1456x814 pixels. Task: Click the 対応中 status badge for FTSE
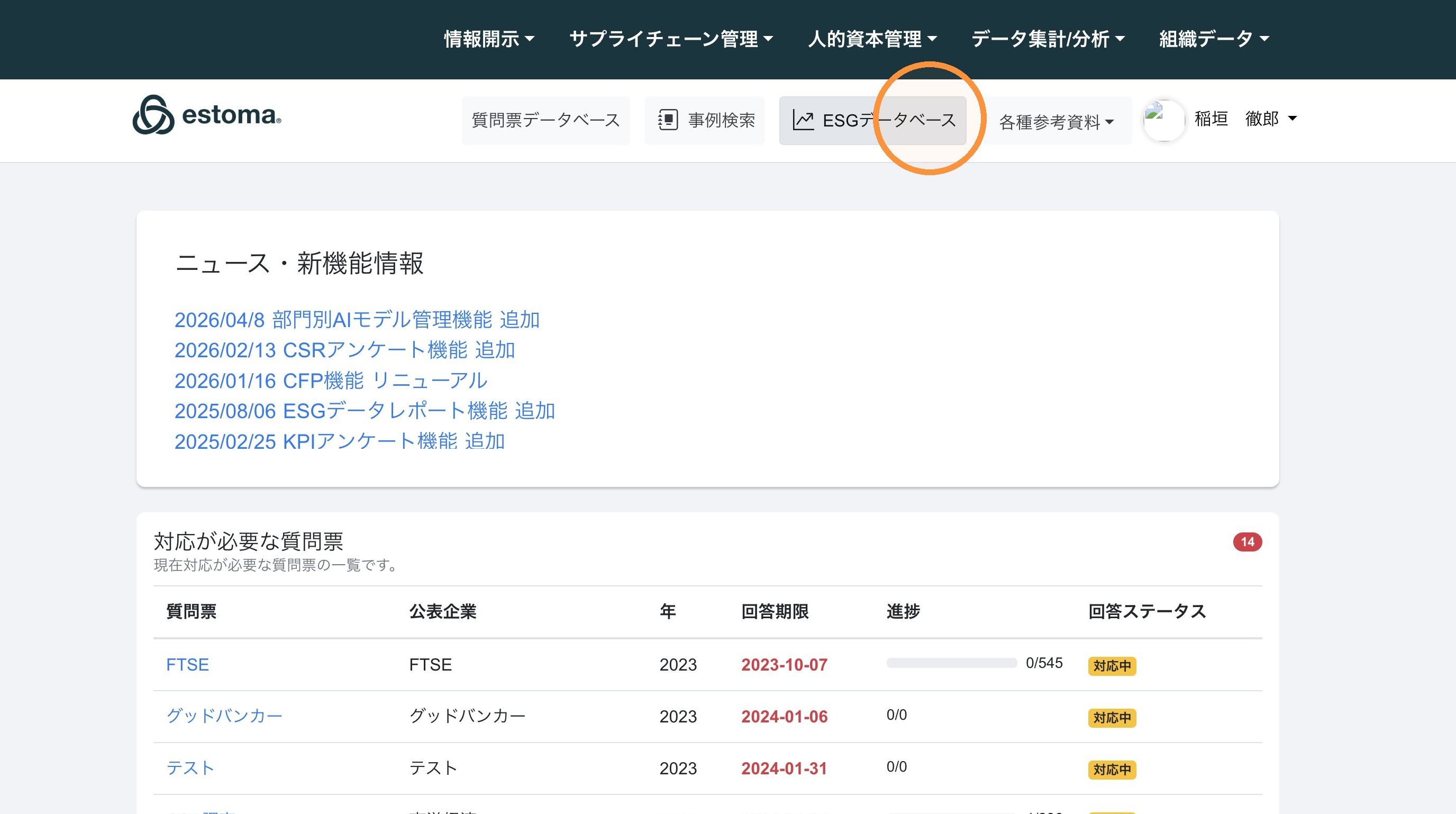click(x=1112, y=666)
